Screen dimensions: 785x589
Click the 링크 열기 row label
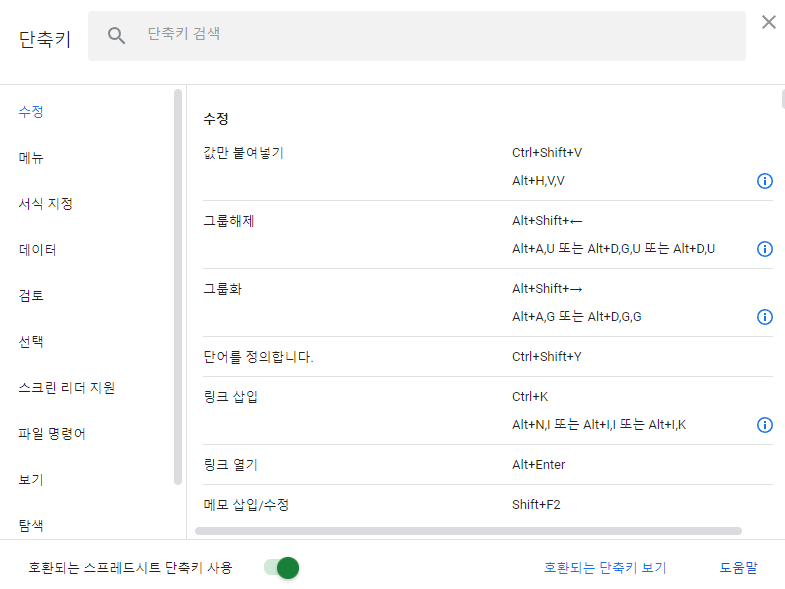tap(230, 465)
